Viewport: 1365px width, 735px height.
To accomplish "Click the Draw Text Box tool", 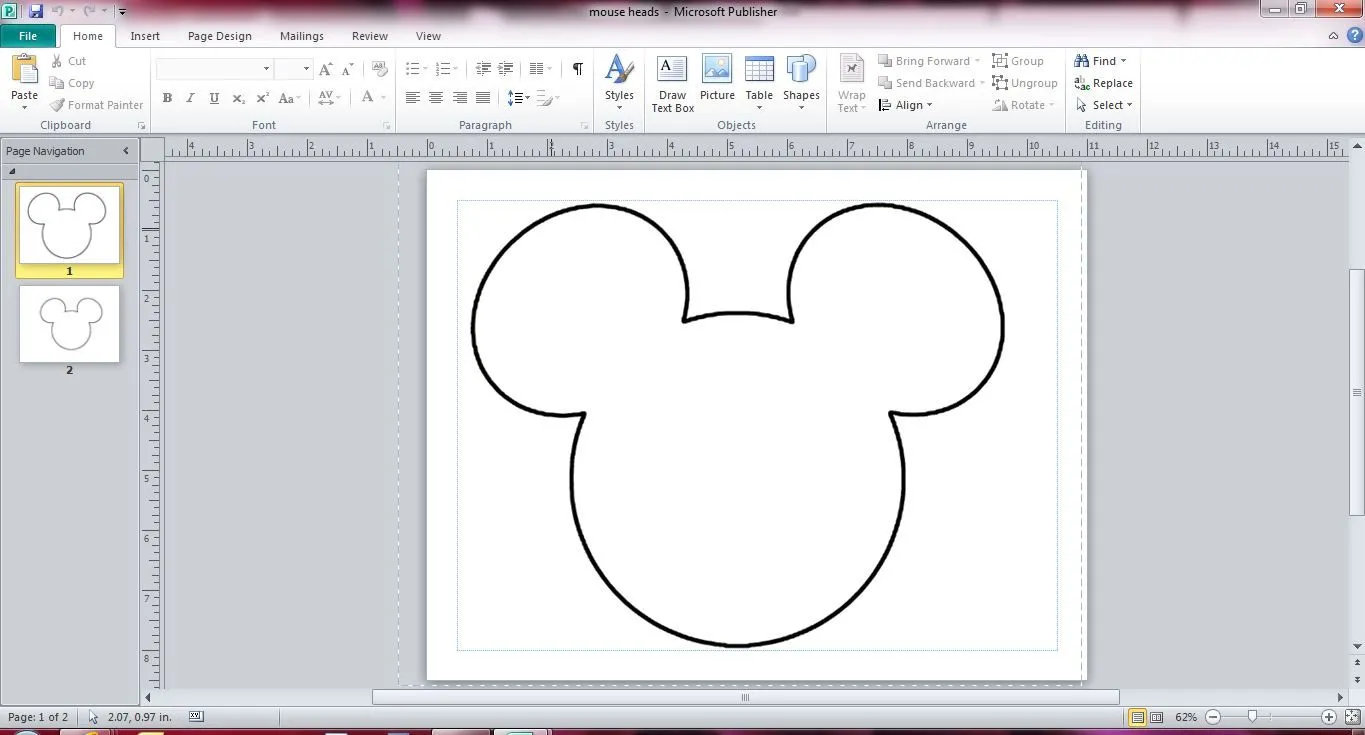I will tap(672, 84).
